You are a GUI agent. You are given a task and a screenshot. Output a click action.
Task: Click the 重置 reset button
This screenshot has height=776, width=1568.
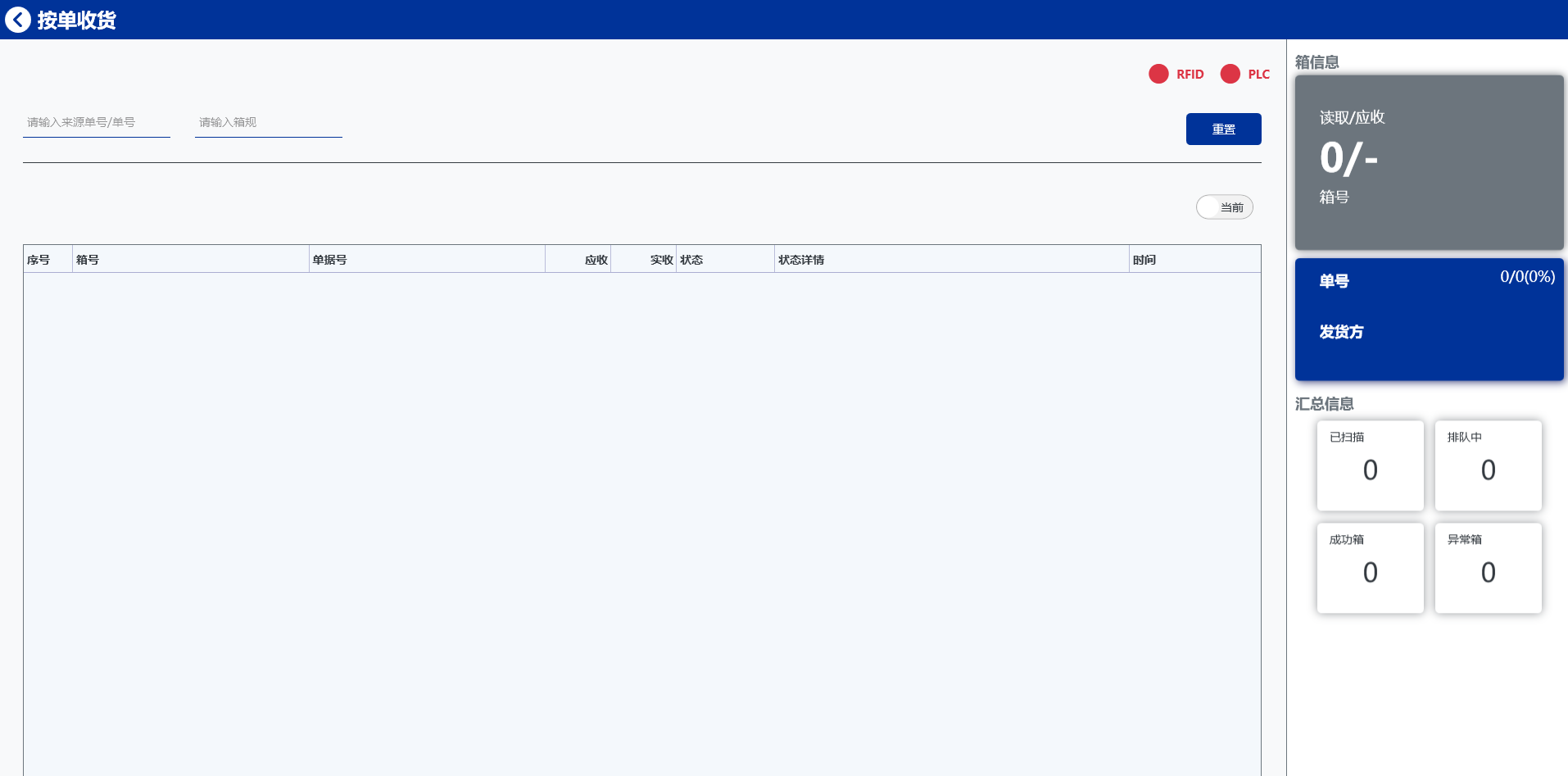click(1223, 129)
